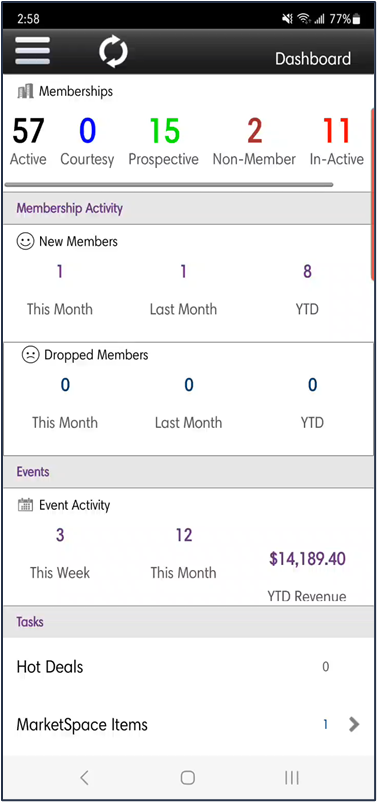This screenshot has width=377, height=802.
Task: Tap the Android back navigation button
Action: point(84,778)
